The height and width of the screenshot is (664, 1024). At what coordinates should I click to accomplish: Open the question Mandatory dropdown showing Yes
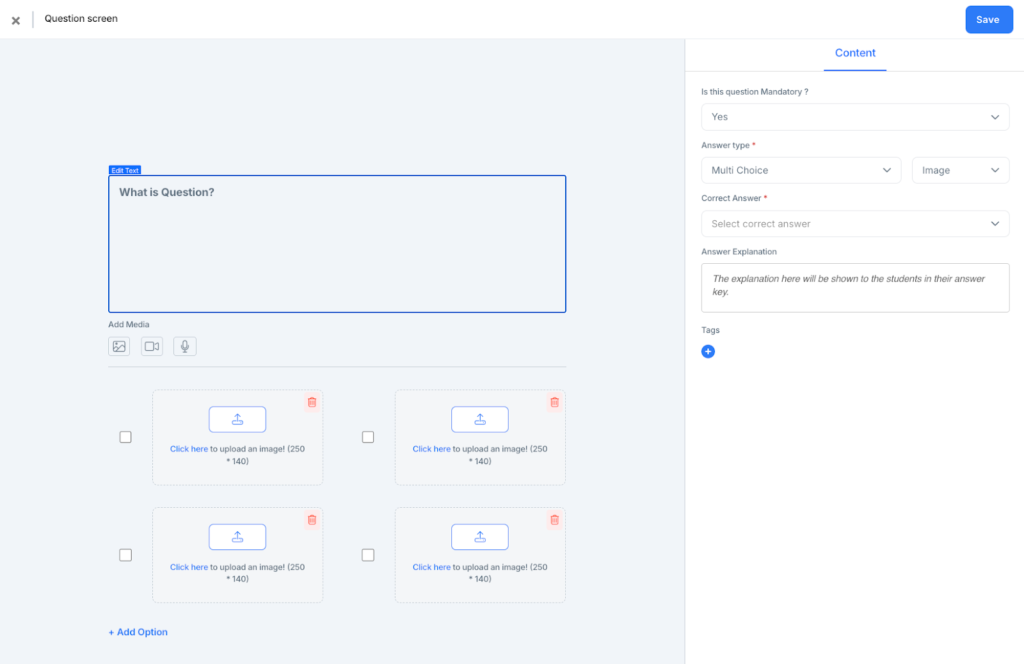coord(855,116)
